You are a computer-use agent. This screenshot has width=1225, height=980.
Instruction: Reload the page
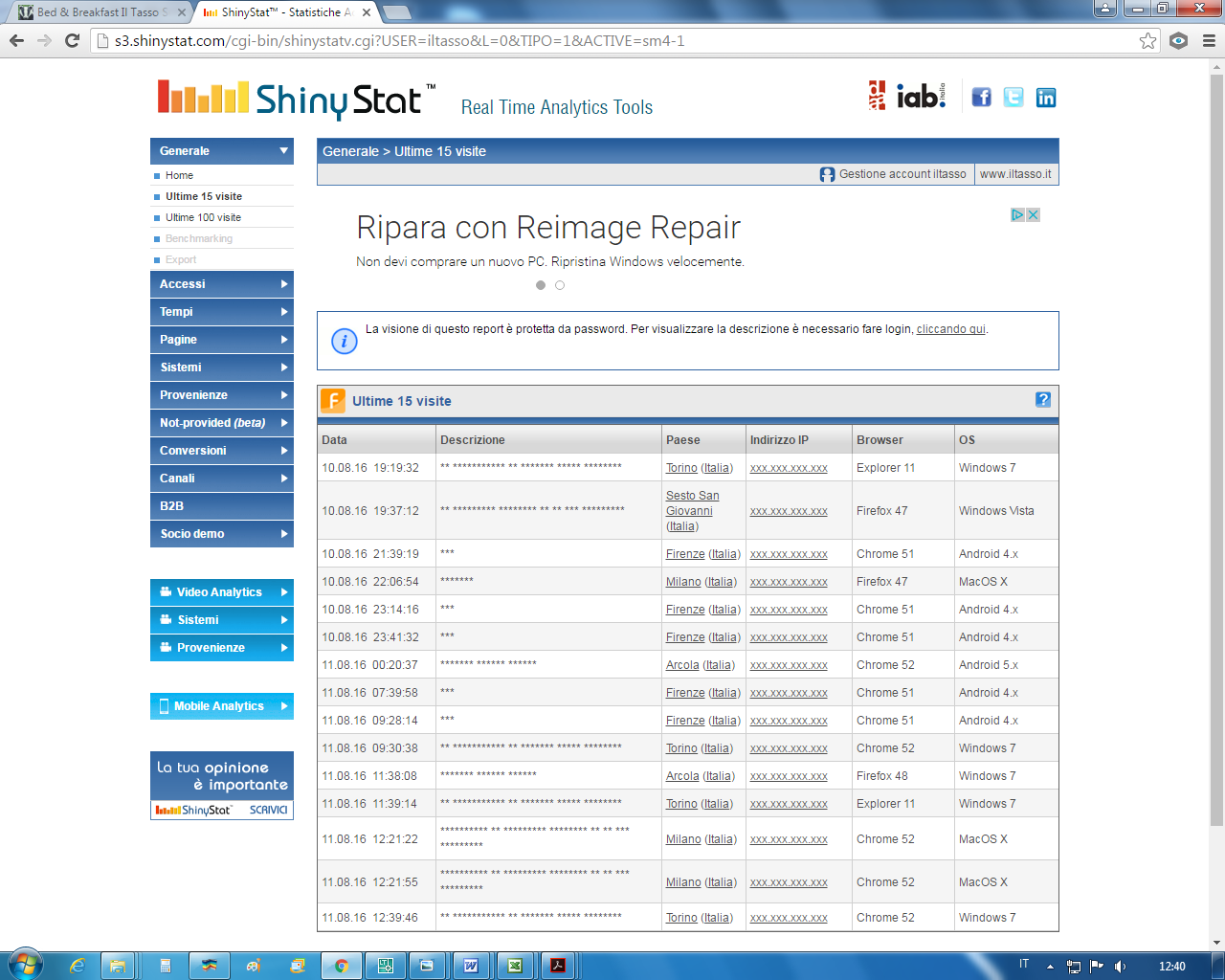tap(72, 40)
